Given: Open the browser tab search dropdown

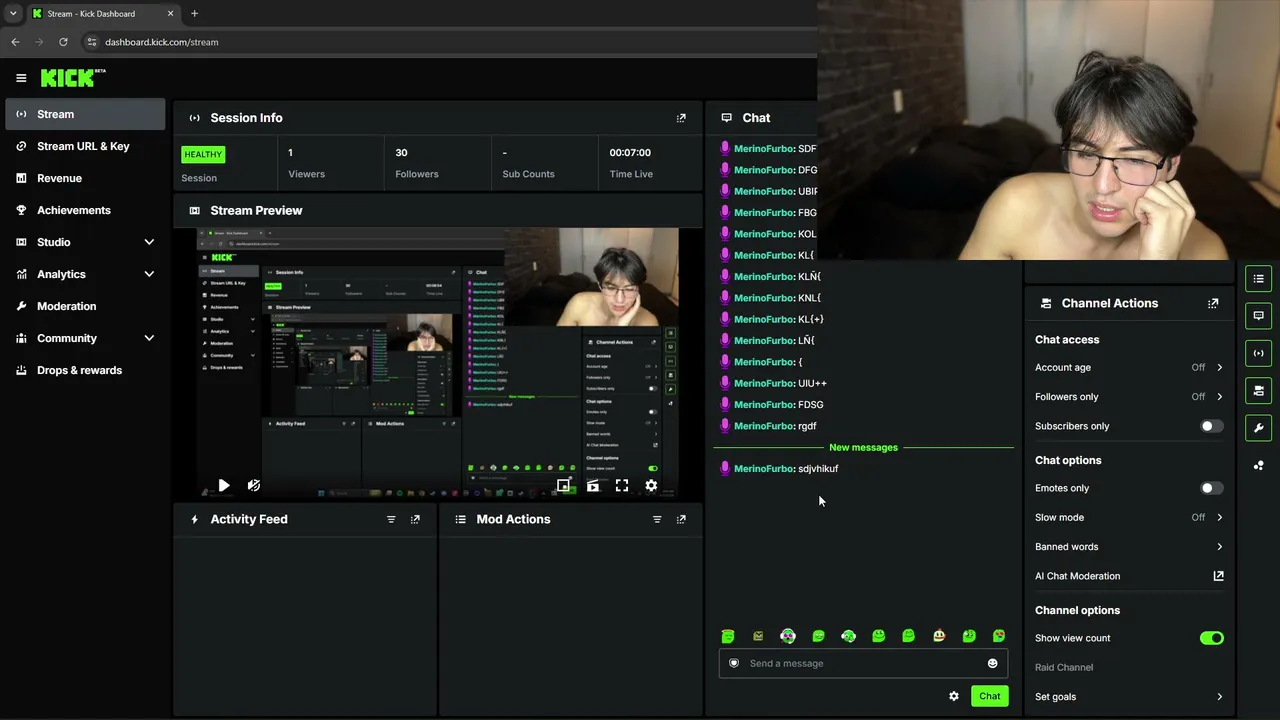Looking at the screenshot, I should [x=13, y=14].
